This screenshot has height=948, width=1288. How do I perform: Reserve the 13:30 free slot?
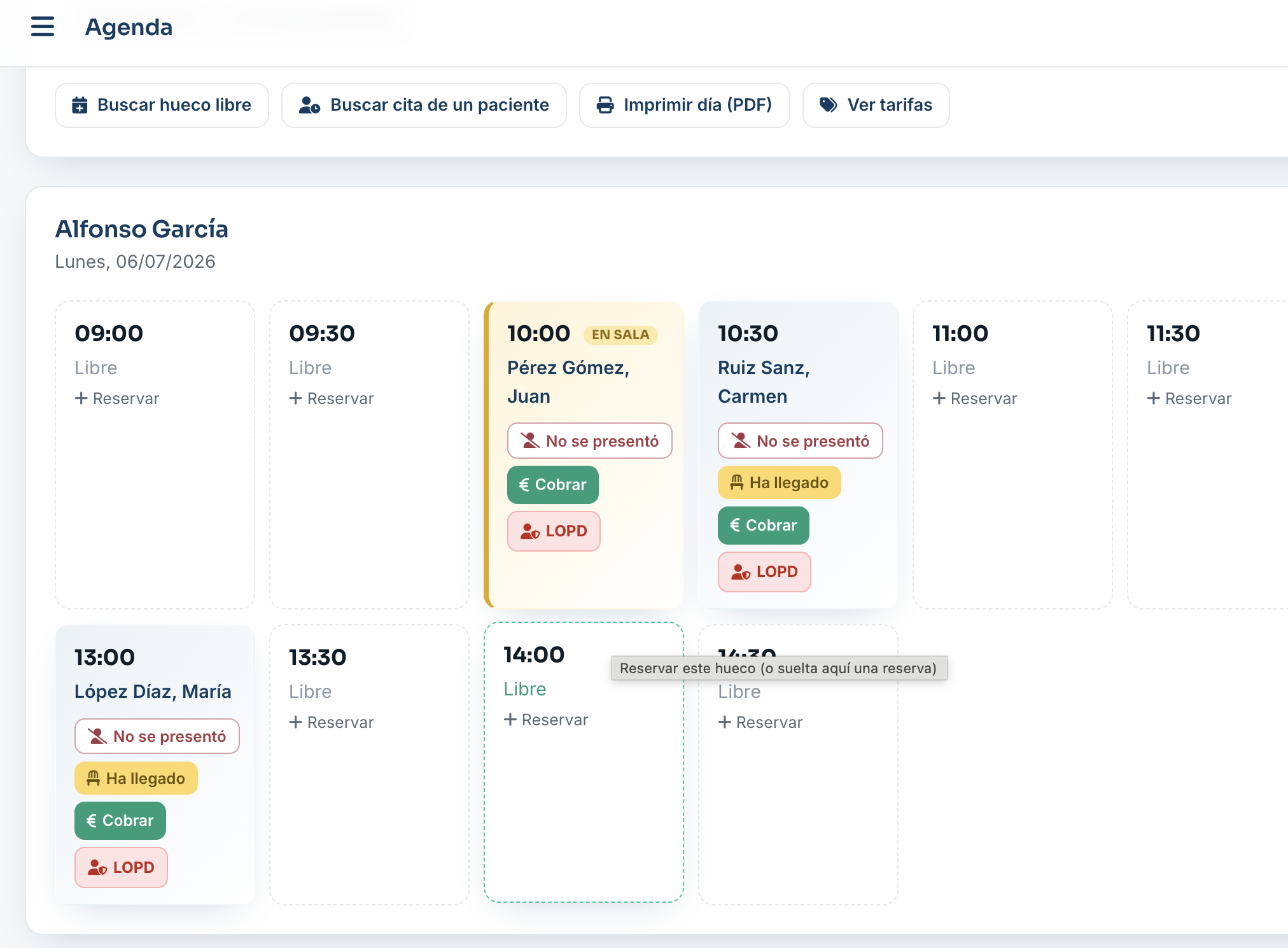[332, 723]
